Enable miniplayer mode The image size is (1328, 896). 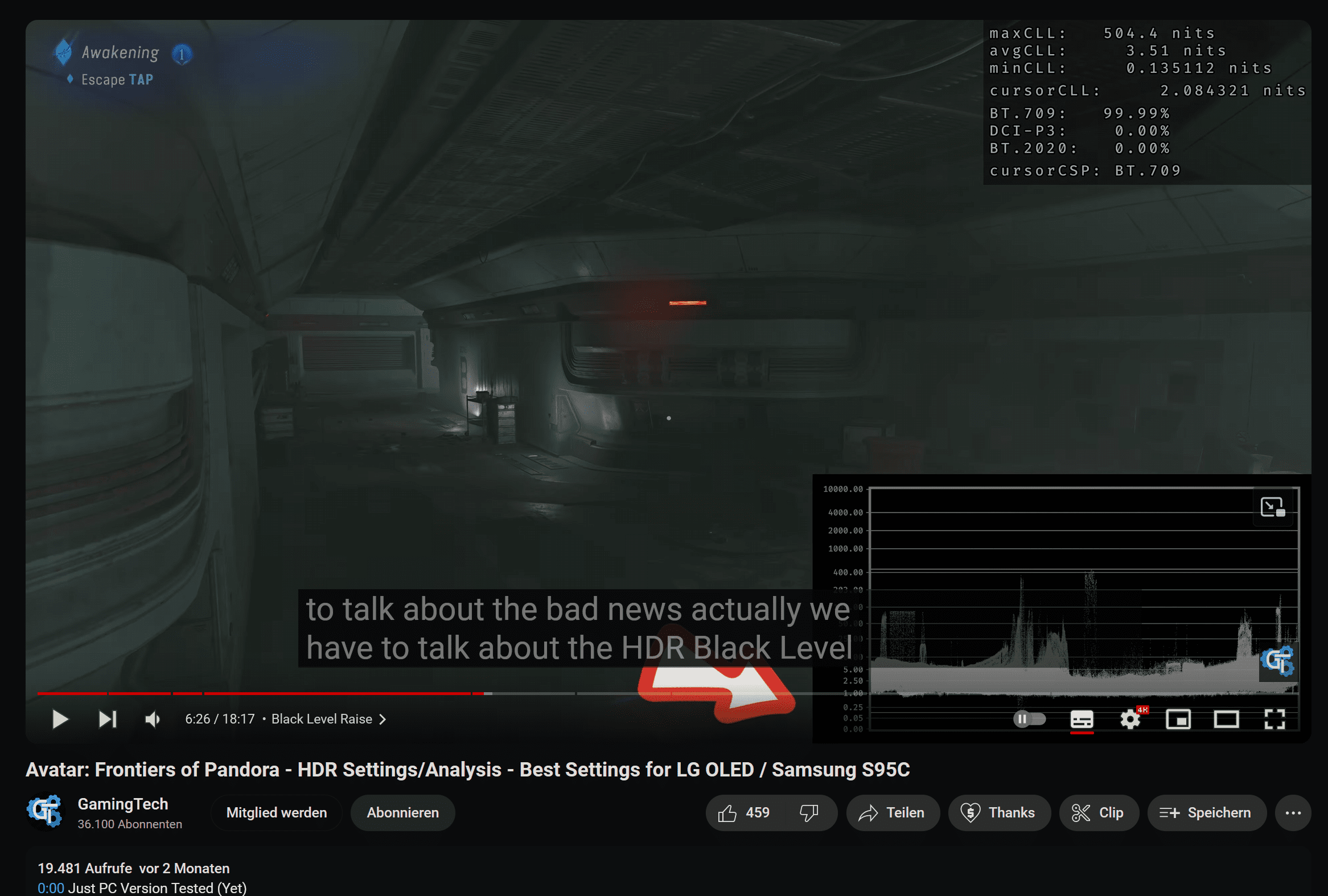pyautogui.click(x=1178, y=719)
